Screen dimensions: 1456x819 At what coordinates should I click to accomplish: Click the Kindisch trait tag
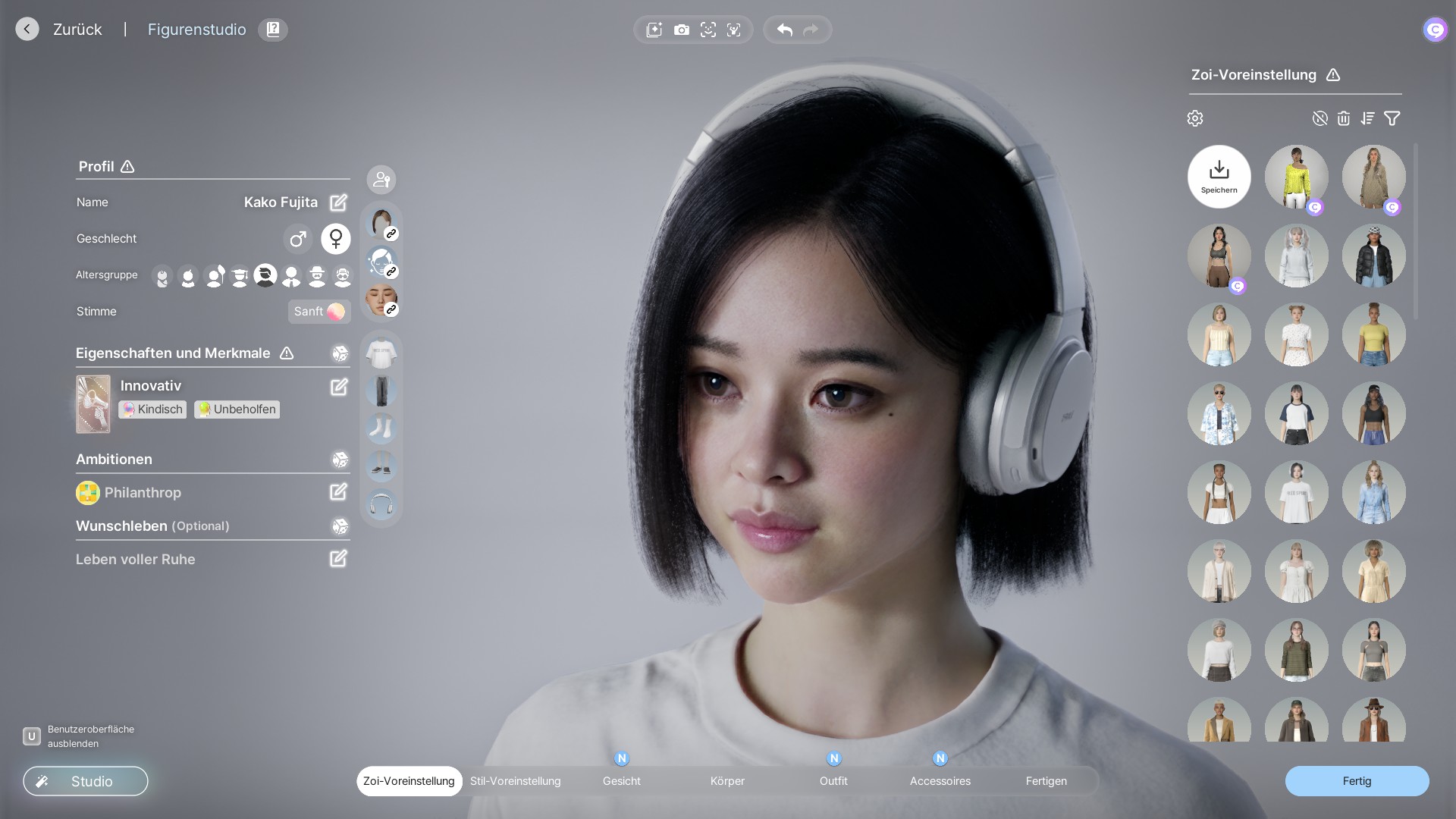[x=152, y=409]
